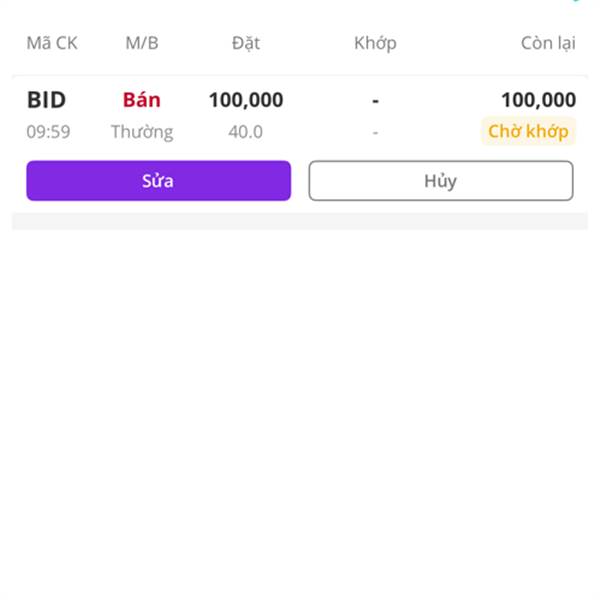This screenshot has width=600, height=600.
Task: Click the order price 40.0
Action: coord(245,131)
